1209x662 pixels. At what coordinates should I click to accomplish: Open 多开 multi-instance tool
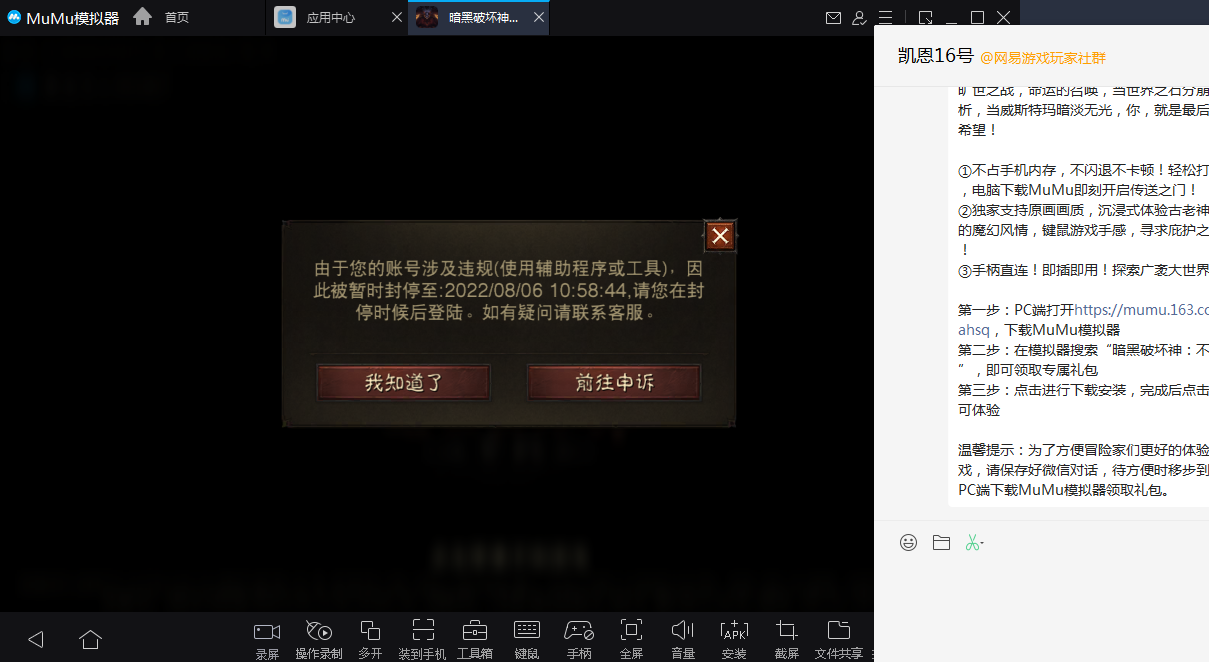(370, 639)
